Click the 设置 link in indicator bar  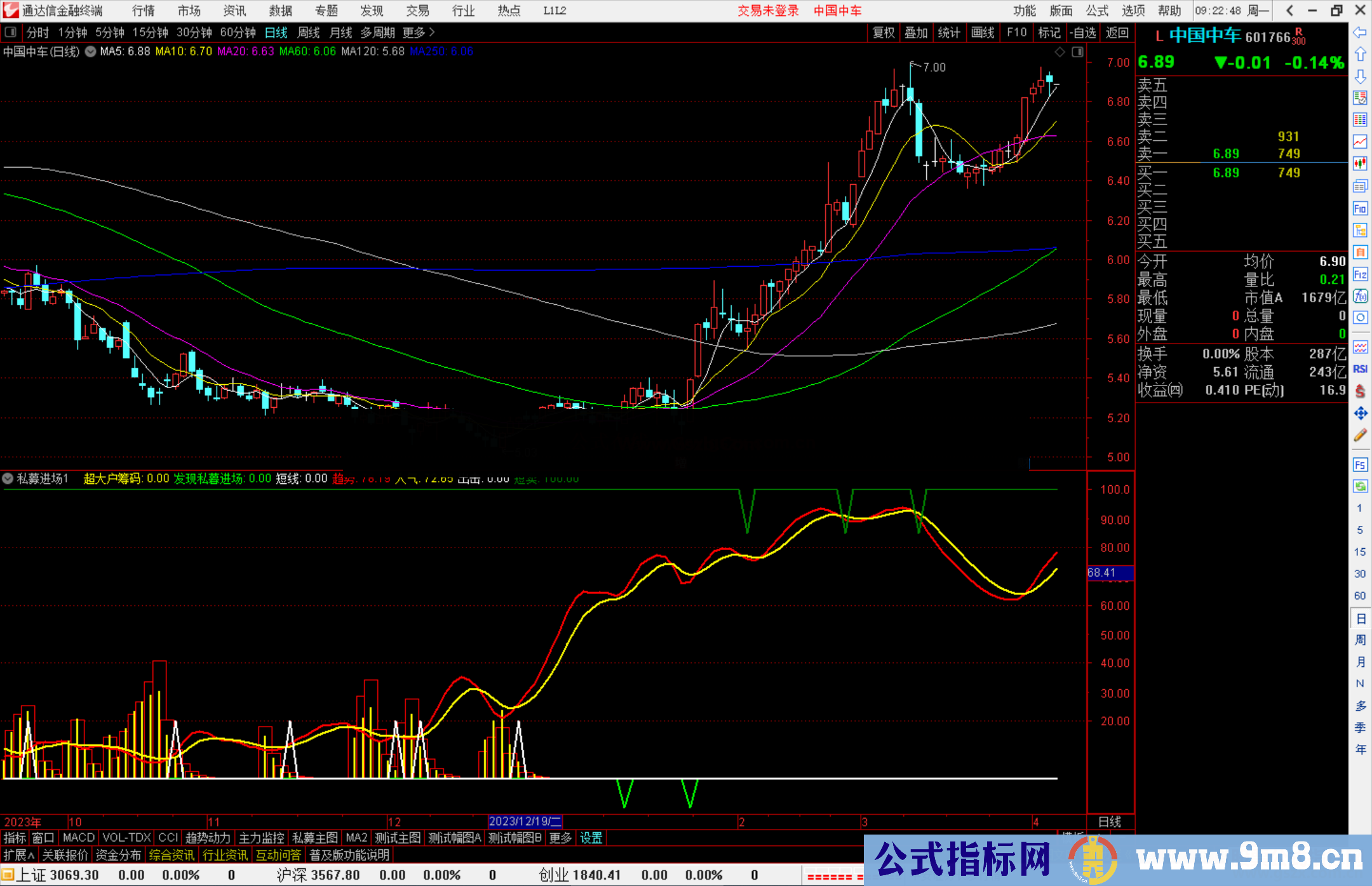click(591, 838)
